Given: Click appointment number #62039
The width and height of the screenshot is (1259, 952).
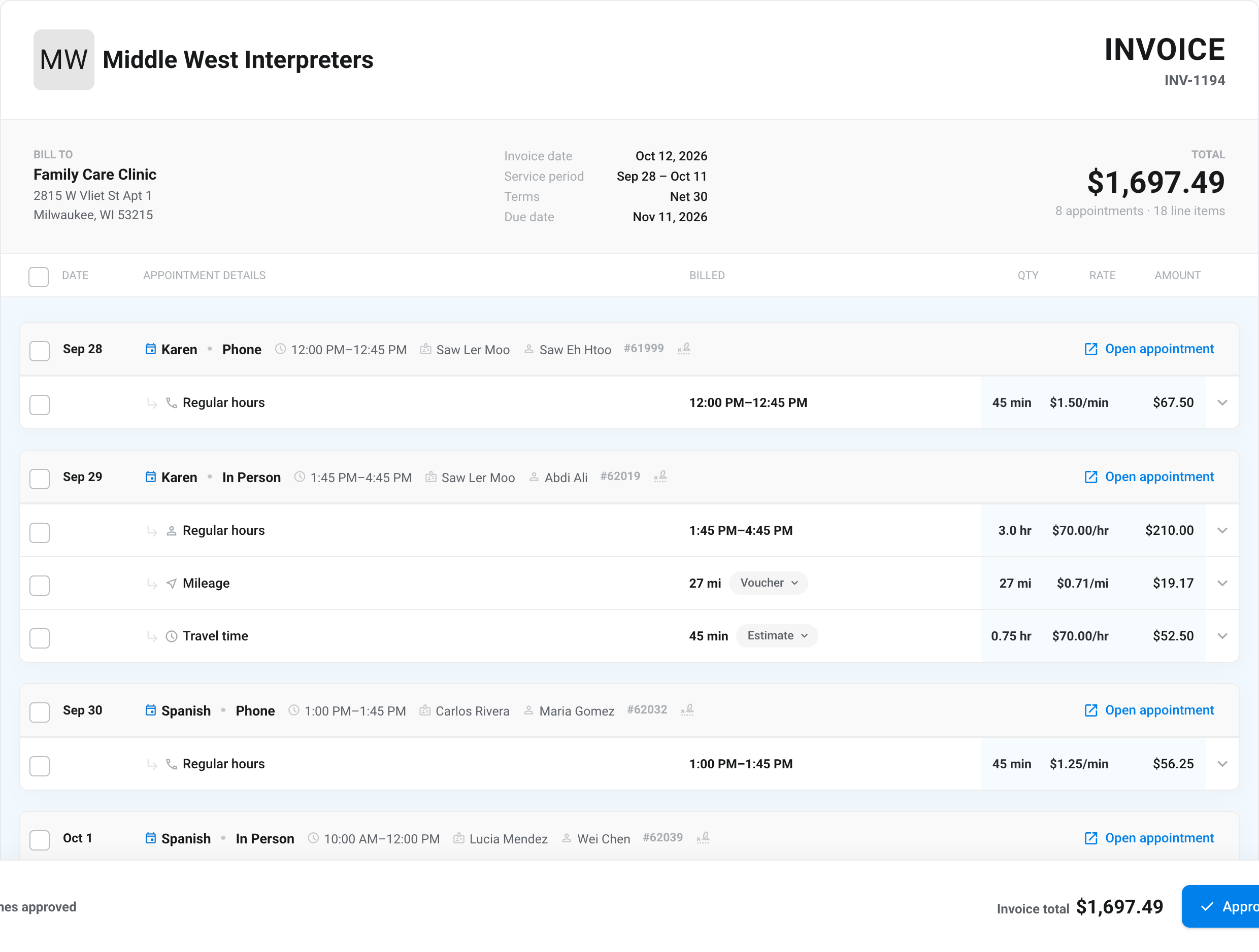Looking at the screenshot, I should click(662, 838).
